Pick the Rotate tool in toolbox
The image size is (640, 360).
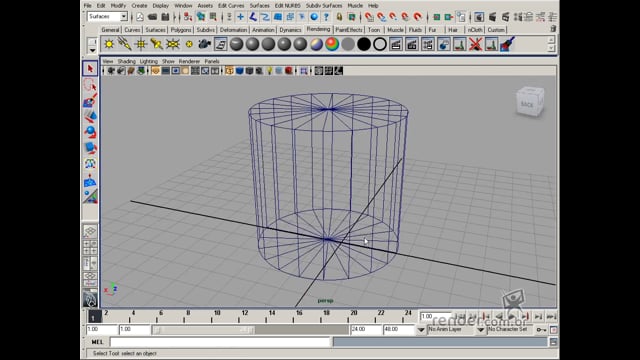pos(90,132)
